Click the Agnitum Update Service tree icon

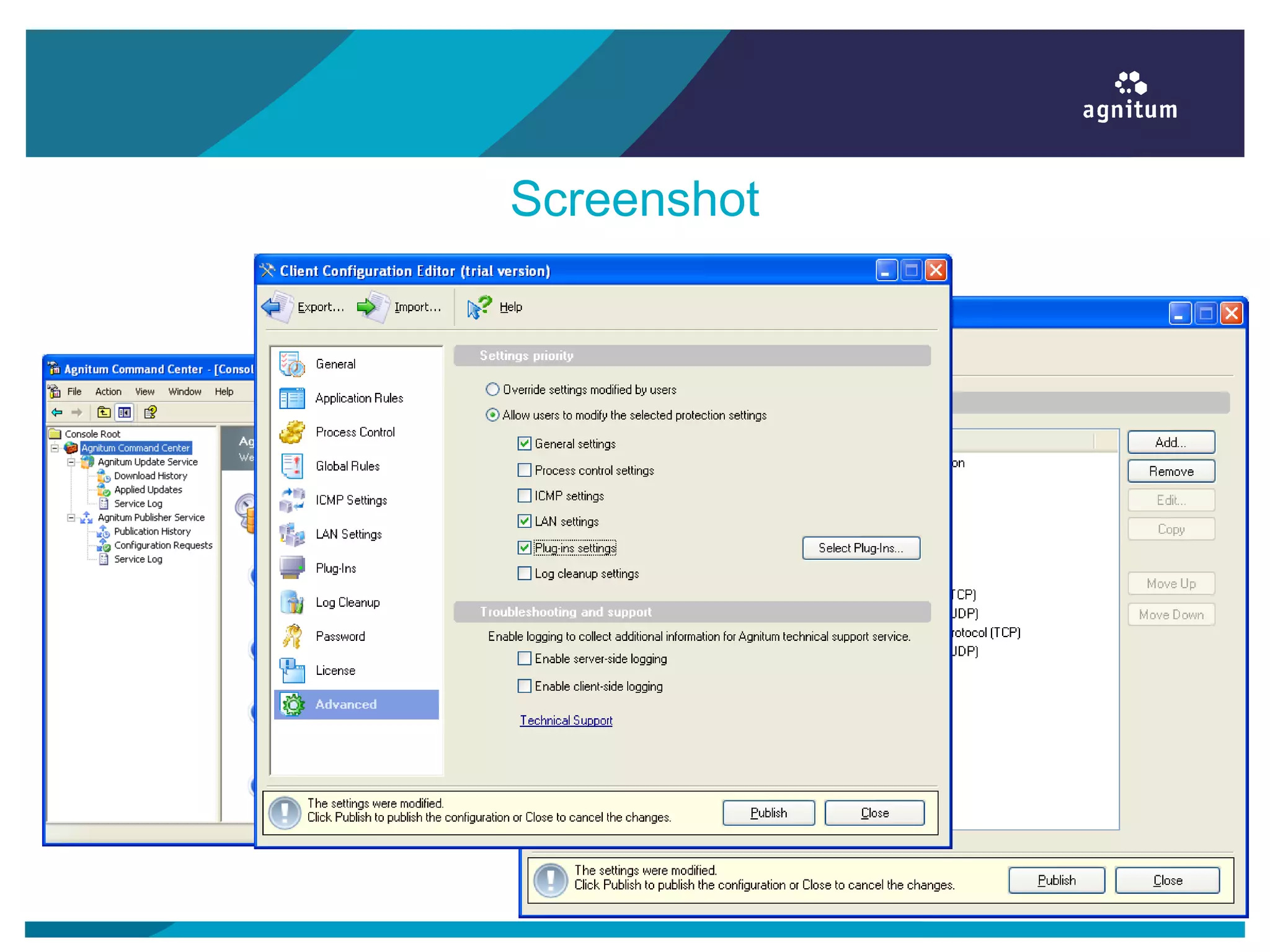87,462
